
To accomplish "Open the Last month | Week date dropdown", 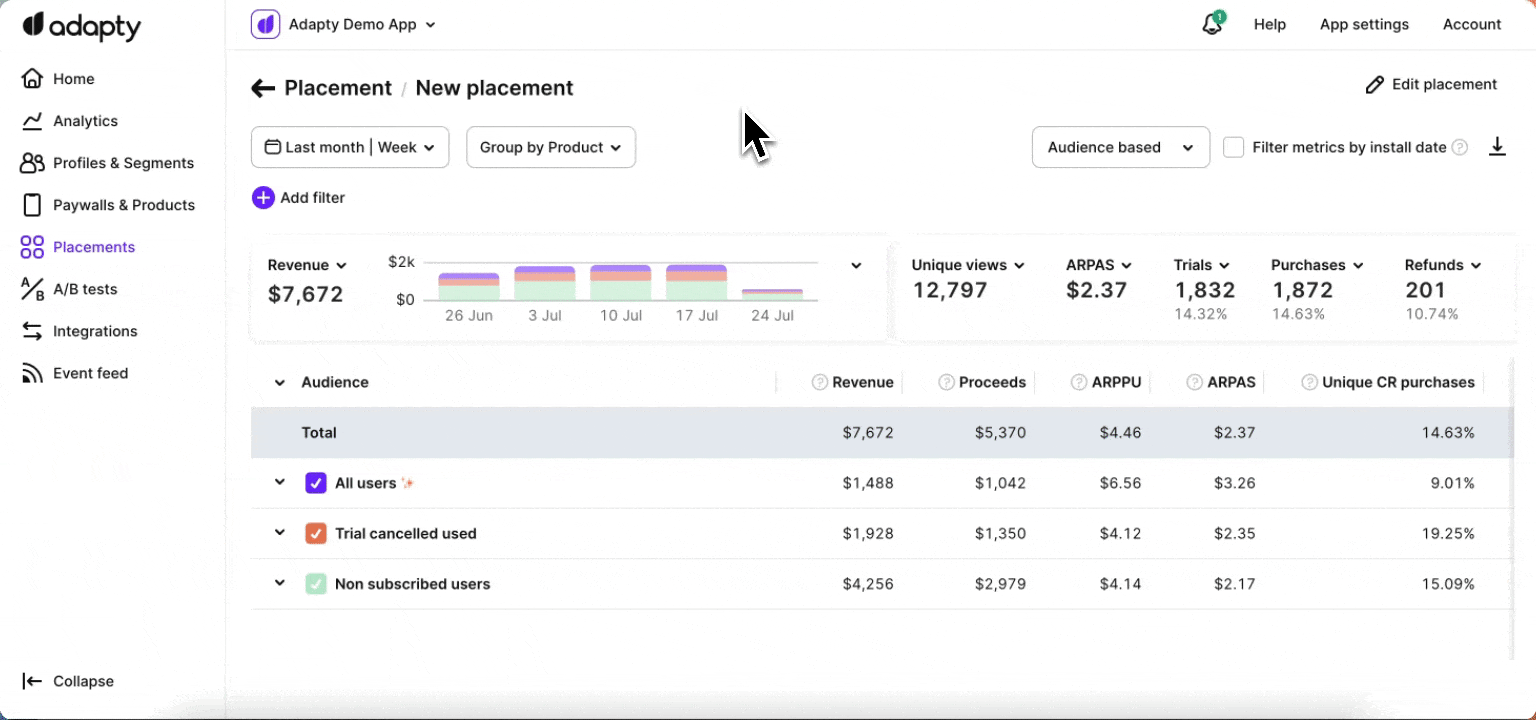I will tap(350, 147).
